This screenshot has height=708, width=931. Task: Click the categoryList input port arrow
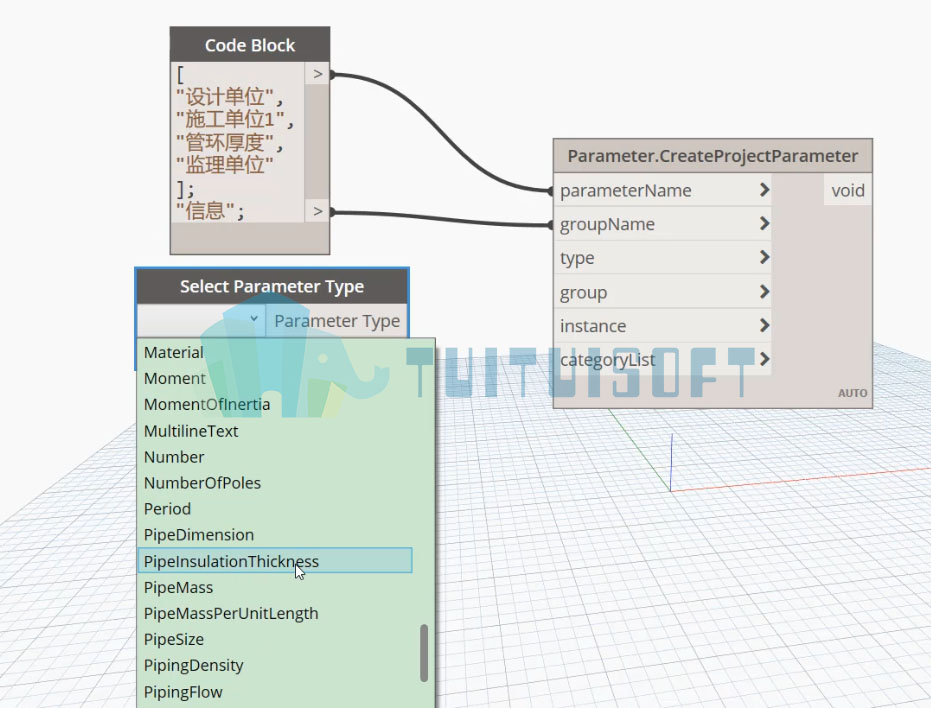tap(764, 359)
